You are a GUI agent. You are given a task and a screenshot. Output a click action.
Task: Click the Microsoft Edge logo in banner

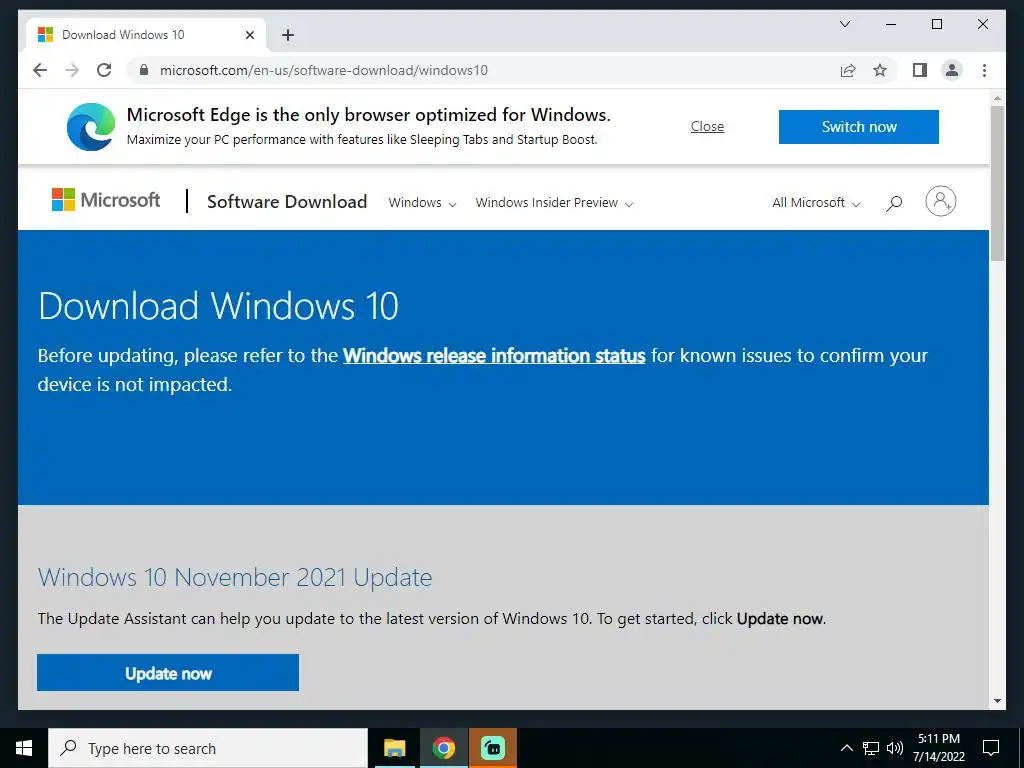click(x=91, y=127)
